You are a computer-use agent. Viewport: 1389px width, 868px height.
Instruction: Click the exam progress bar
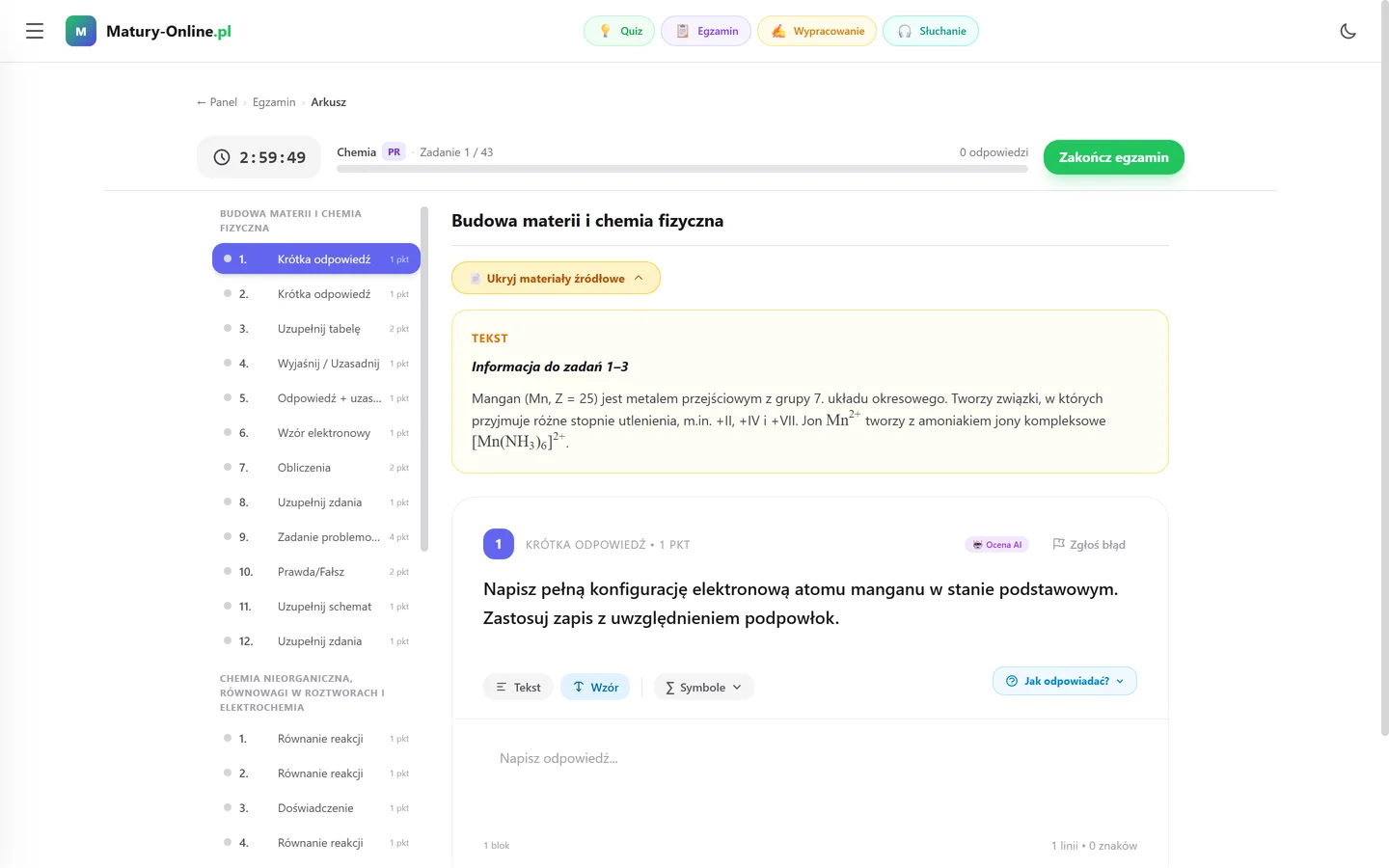pyautogui.click(x=682, y=169)
